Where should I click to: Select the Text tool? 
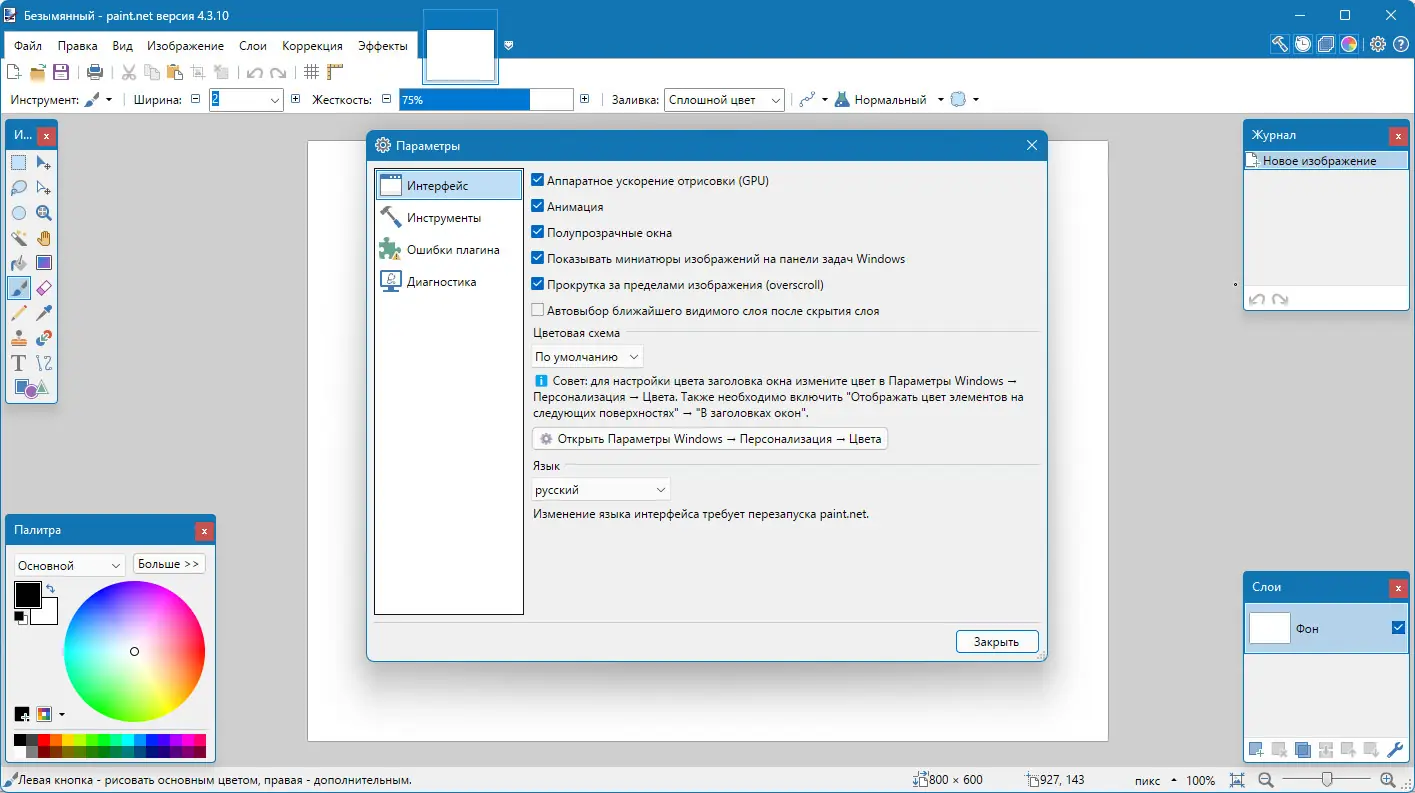pyautogui.click(x=19, y=363)
